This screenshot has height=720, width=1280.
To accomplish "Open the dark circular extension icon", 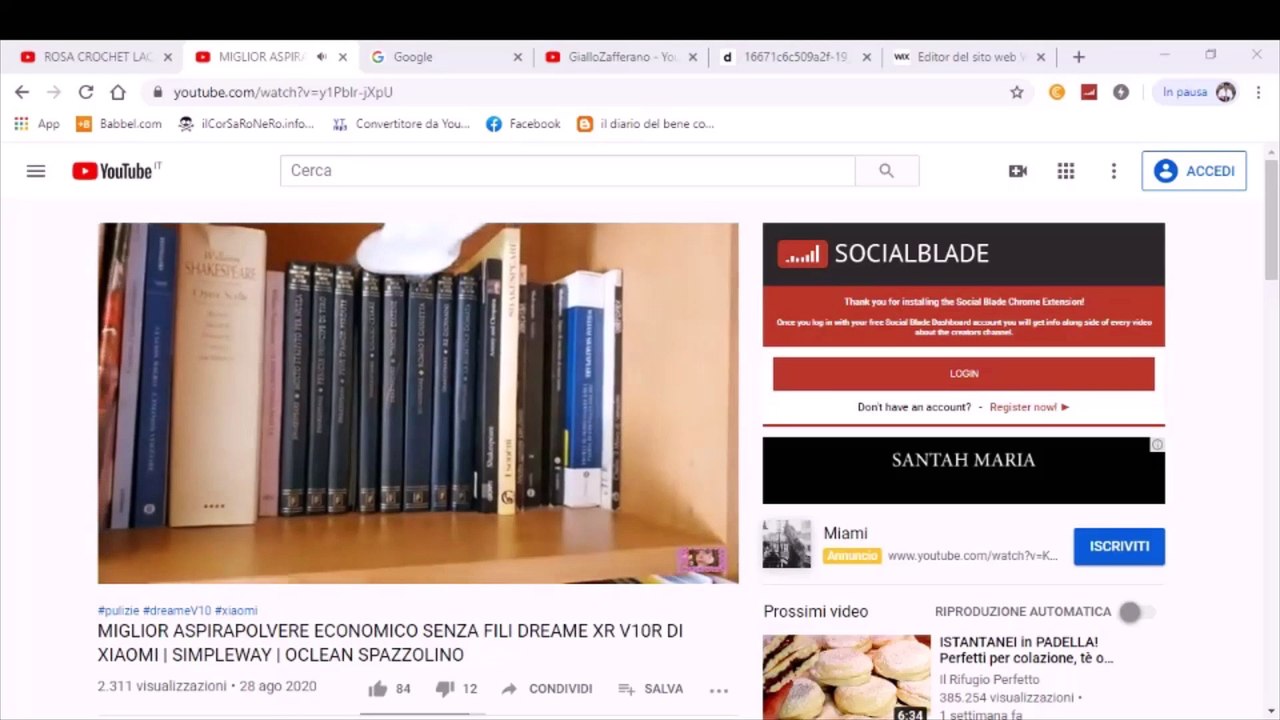I will (x=1121, y=92).
